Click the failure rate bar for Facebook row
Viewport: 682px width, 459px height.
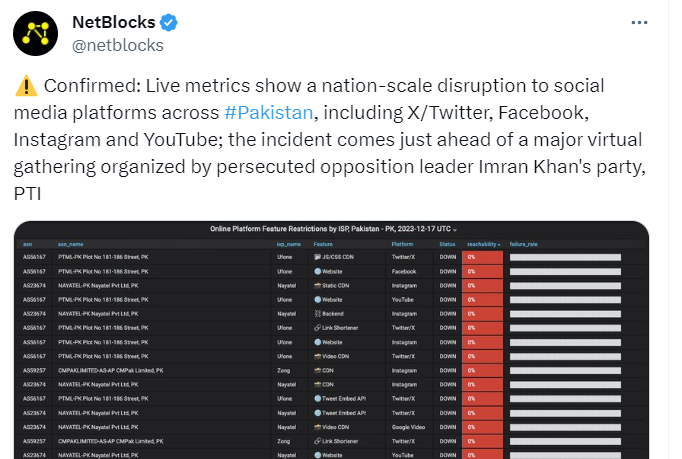tap(565, 271)
